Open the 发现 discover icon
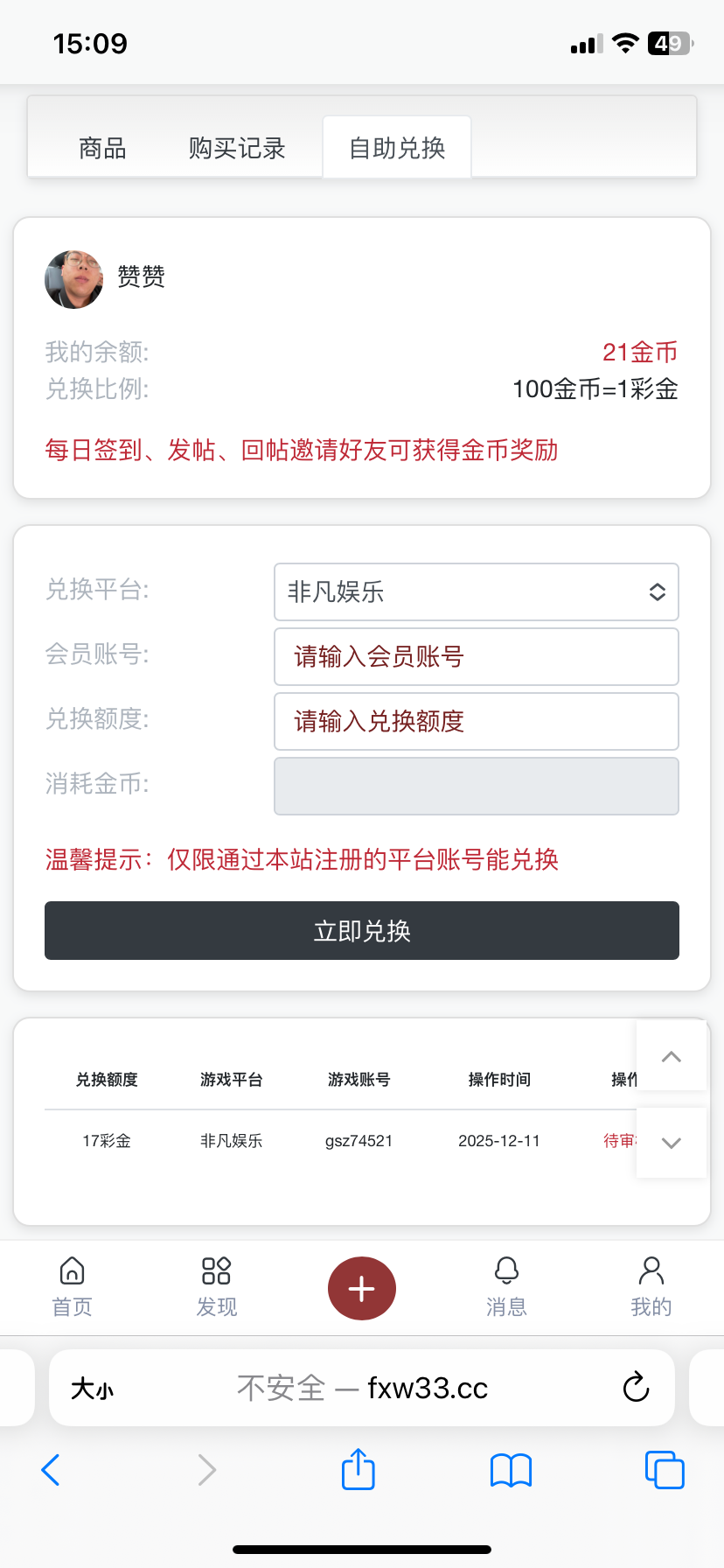Image resolution: width=724 pixels, height=1568 pixels. coord(216,1270)
